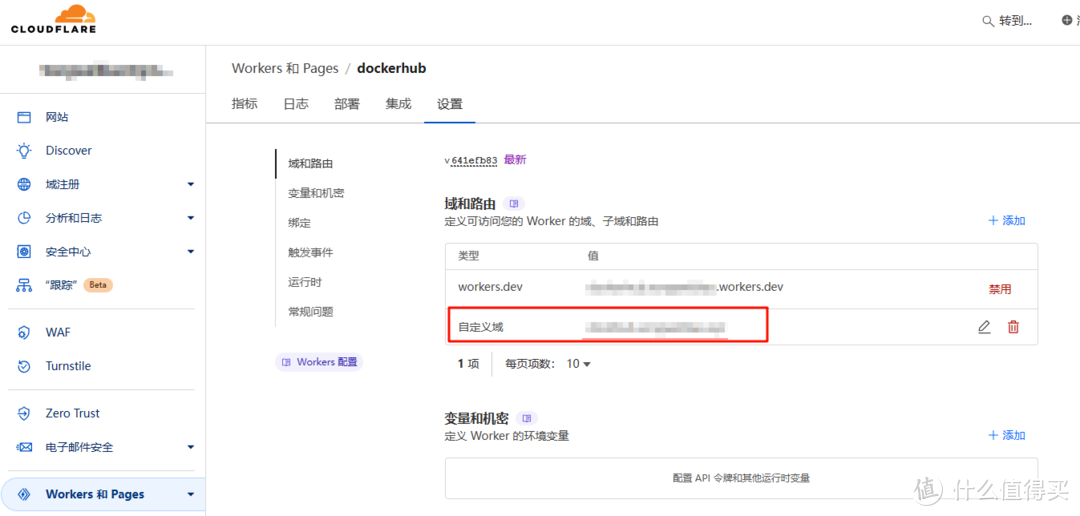Expand the 电子邮件安全 sidebar arrow
This screenshot has width=1080, height=516.
191,448
